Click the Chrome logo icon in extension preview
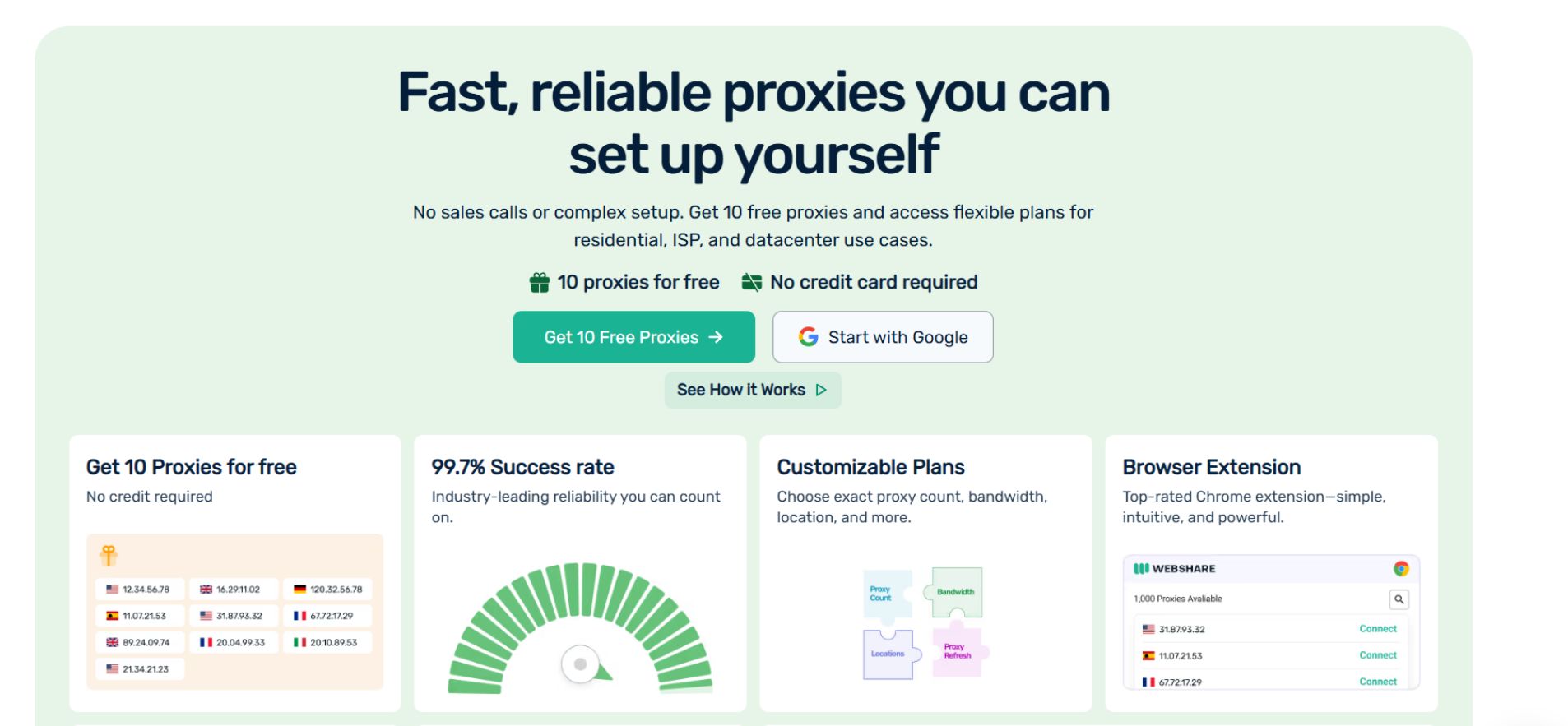The image size is (1568, 726). pyautogui.click(x=1401, y=569)
